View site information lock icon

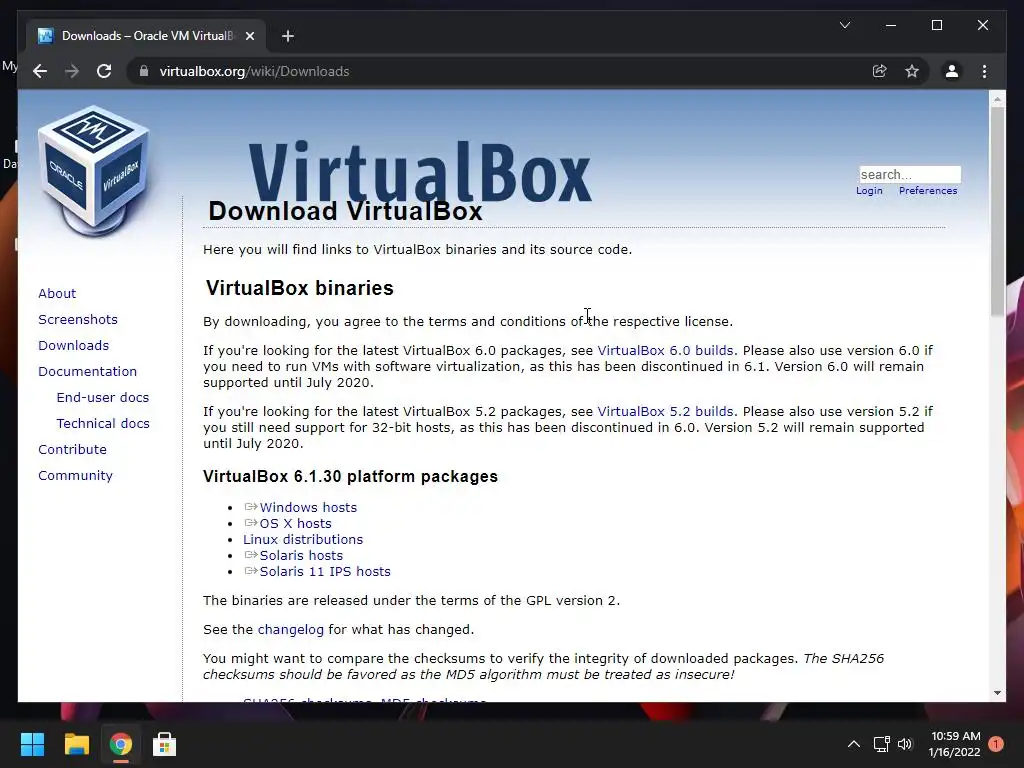pos(144,71)
